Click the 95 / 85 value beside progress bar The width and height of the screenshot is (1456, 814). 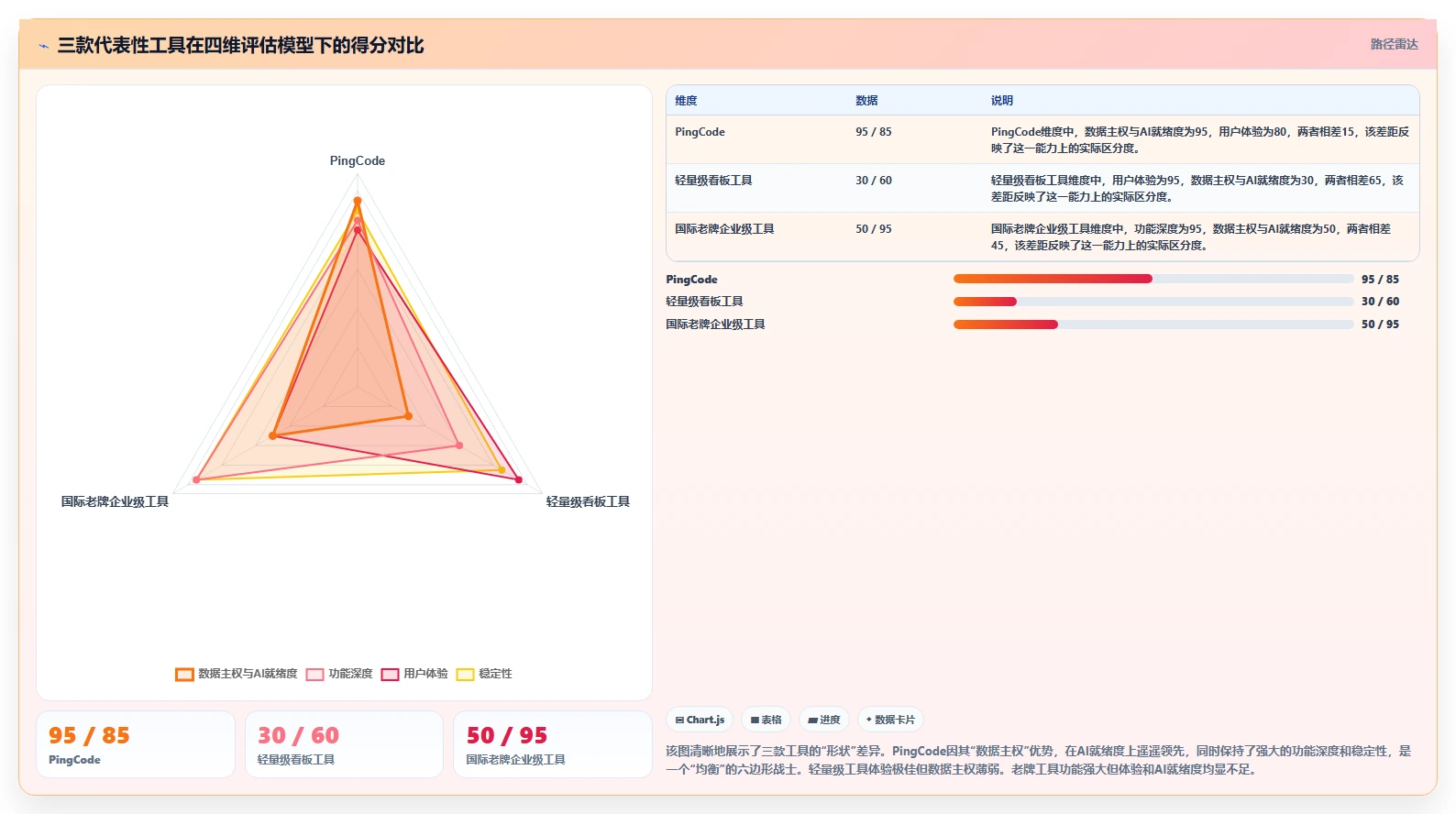click(1380, 280)
